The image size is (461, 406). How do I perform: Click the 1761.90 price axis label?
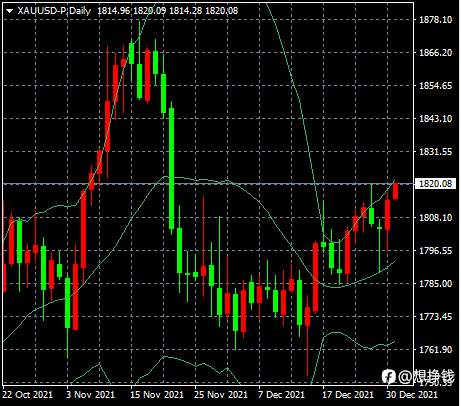(x=435, y=350)
